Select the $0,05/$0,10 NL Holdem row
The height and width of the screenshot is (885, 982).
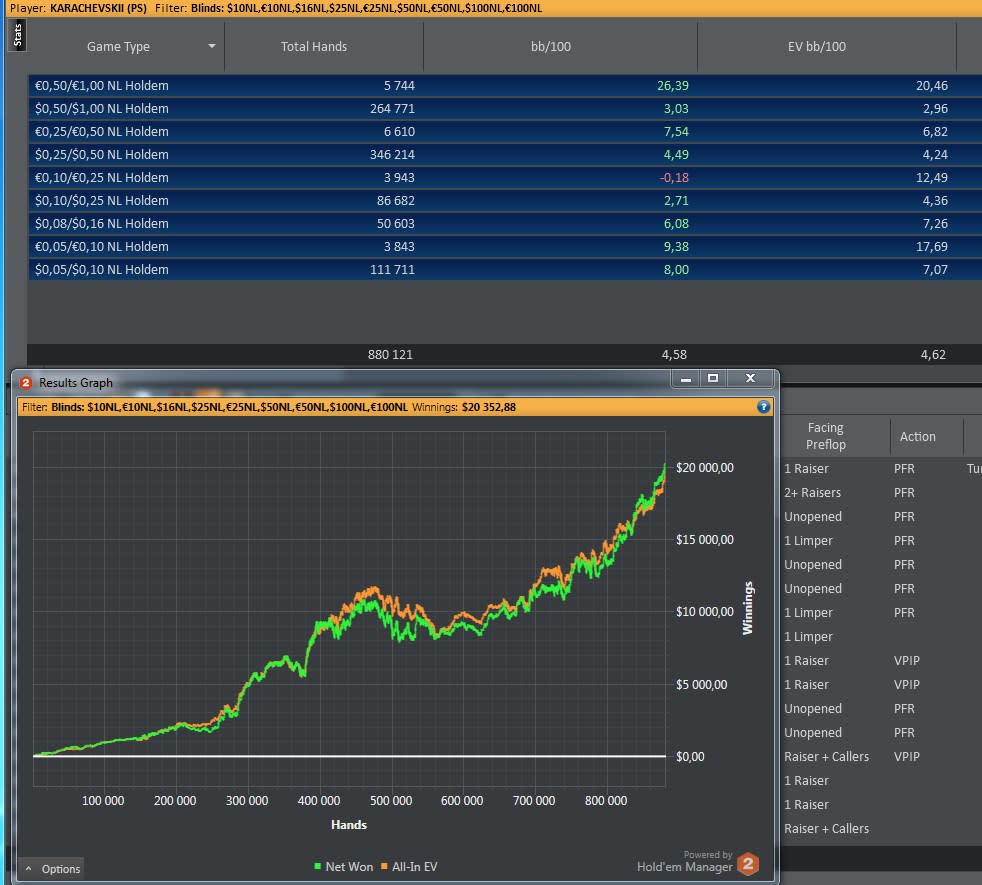[x=505, y=269]
